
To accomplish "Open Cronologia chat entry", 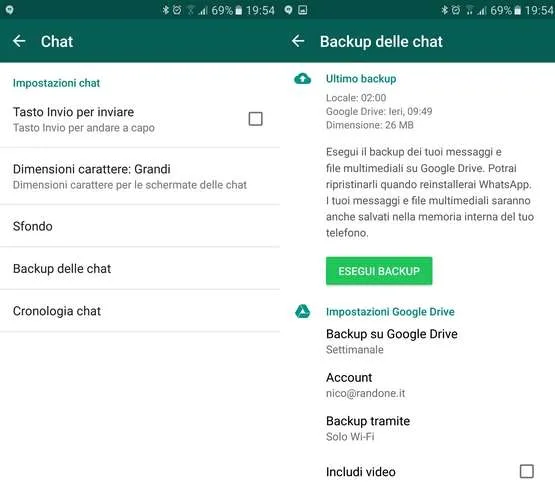I will [x=140, y=311].
